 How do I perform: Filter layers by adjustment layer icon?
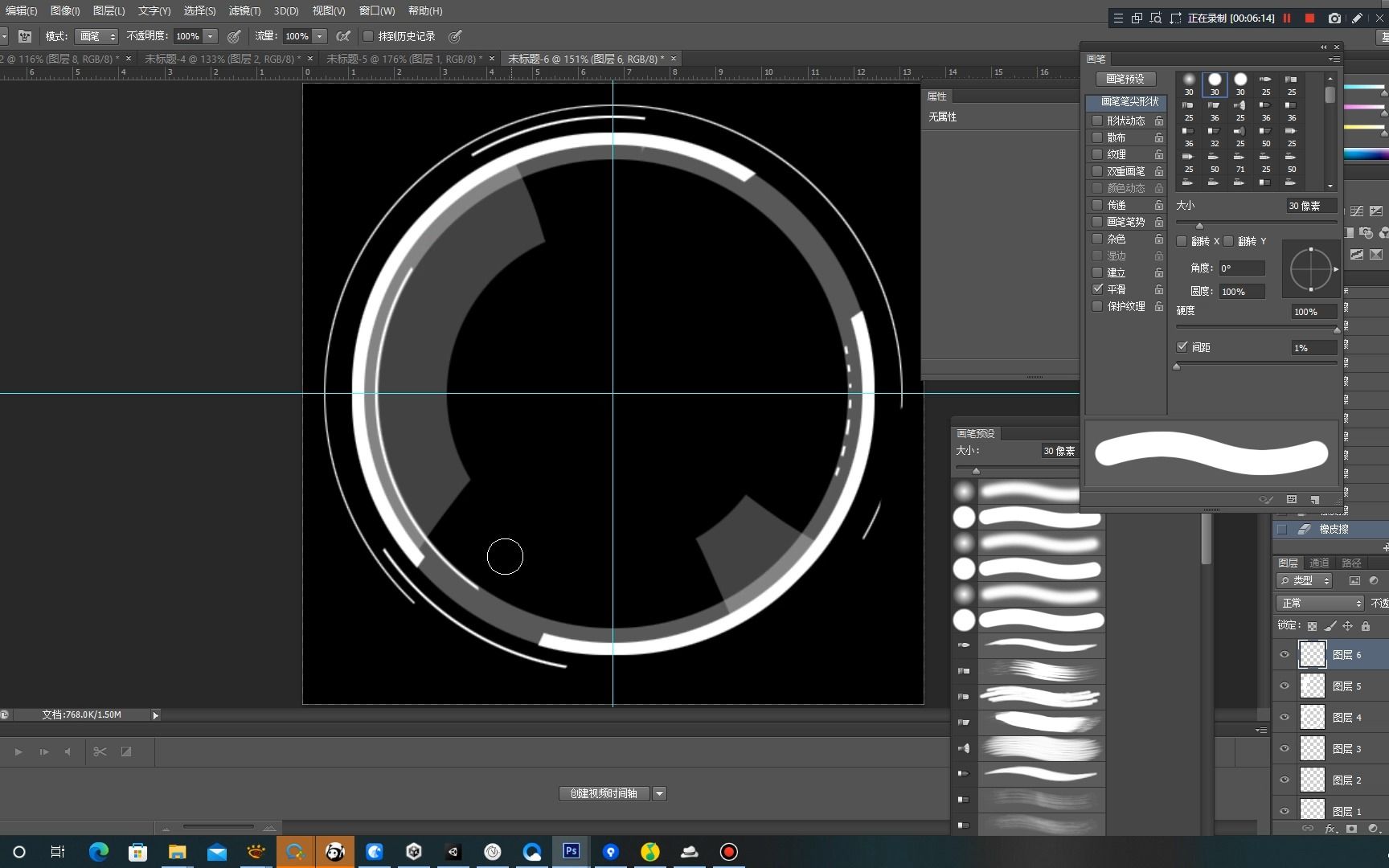[1374, 580]
